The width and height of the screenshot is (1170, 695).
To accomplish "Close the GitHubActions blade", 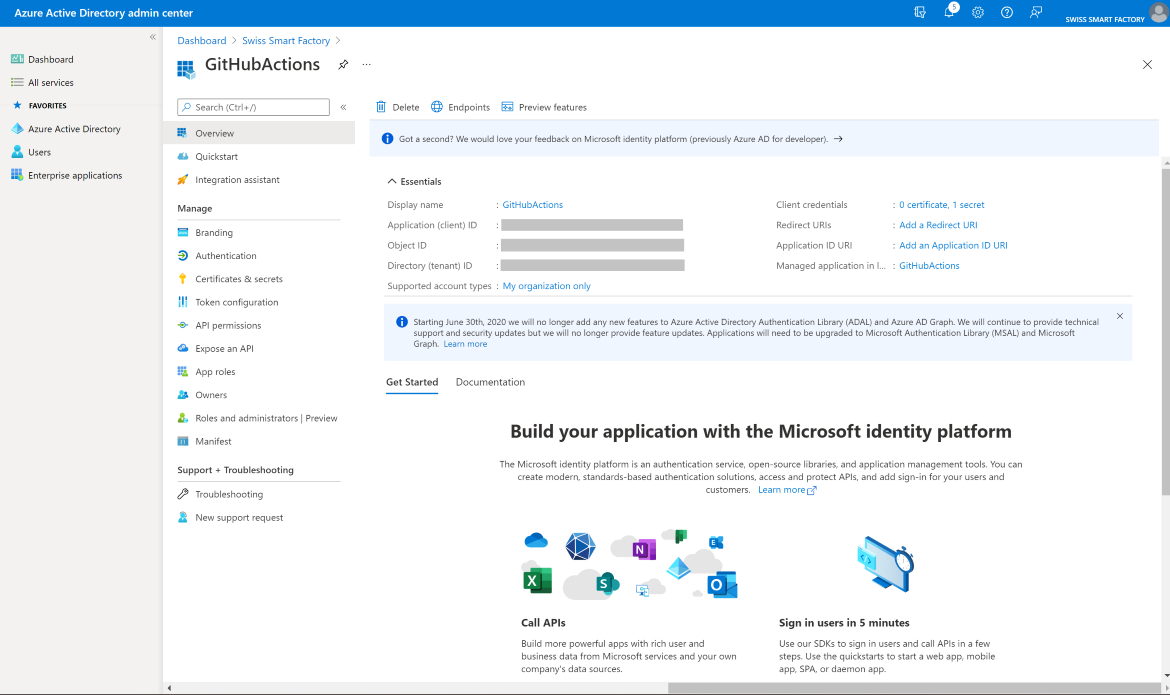I will 1147,65.
